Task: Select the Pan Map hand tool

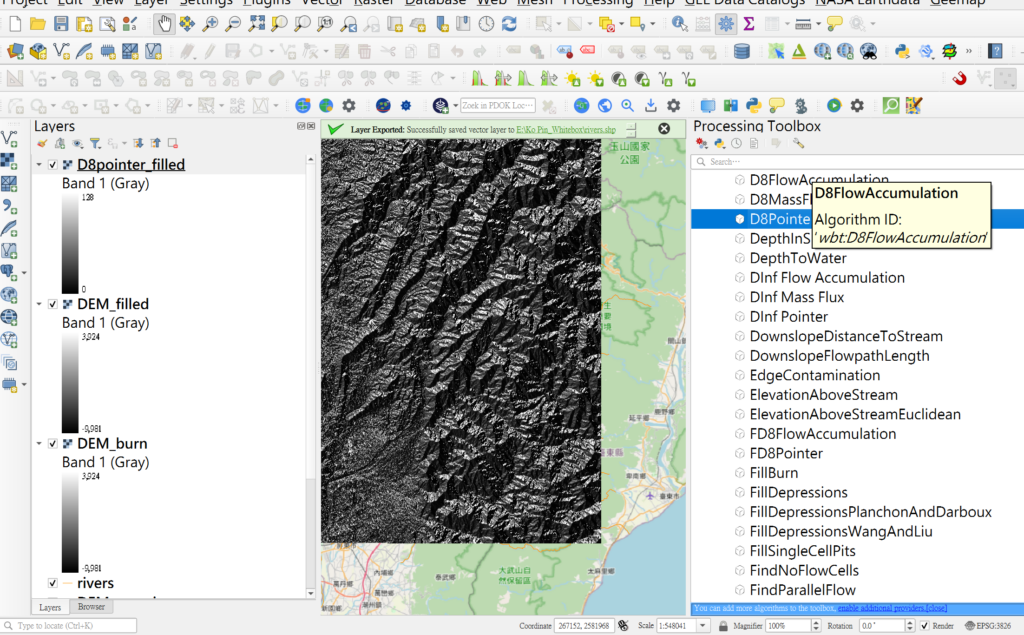Action: click(x=163, y=23)
